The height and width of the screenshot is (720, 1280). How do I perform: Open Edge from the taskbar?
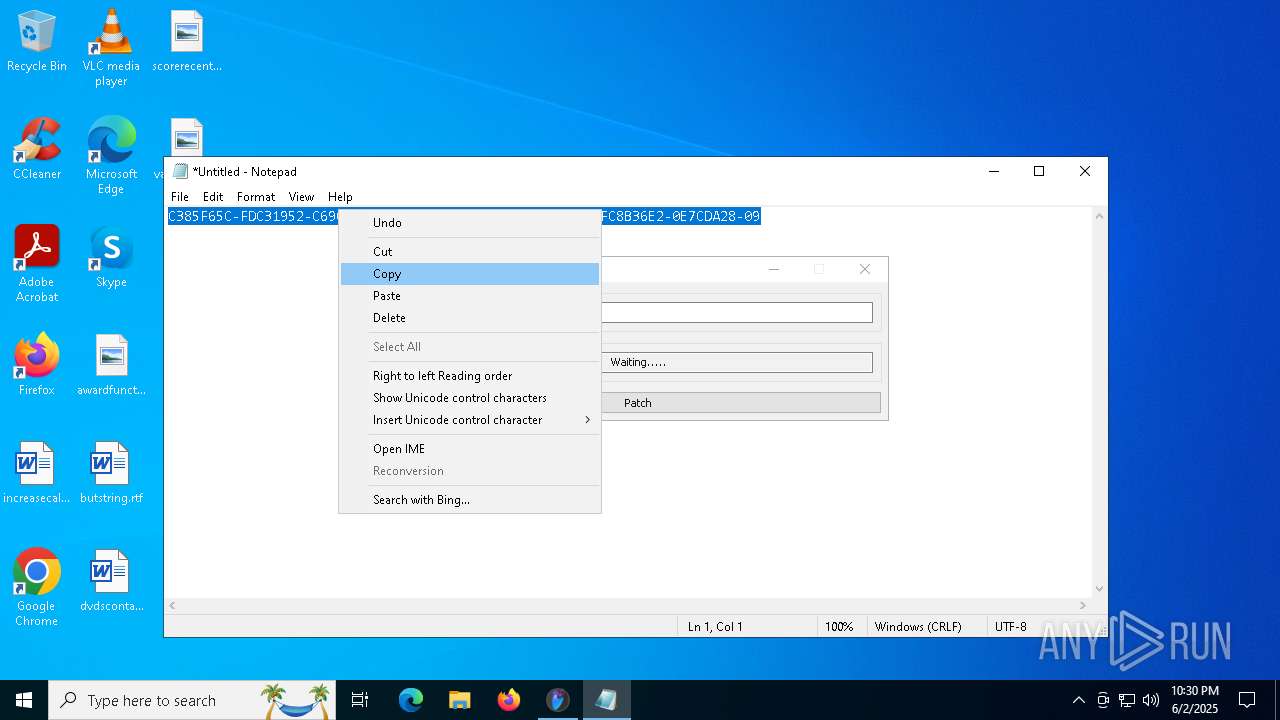pos(410,700)
